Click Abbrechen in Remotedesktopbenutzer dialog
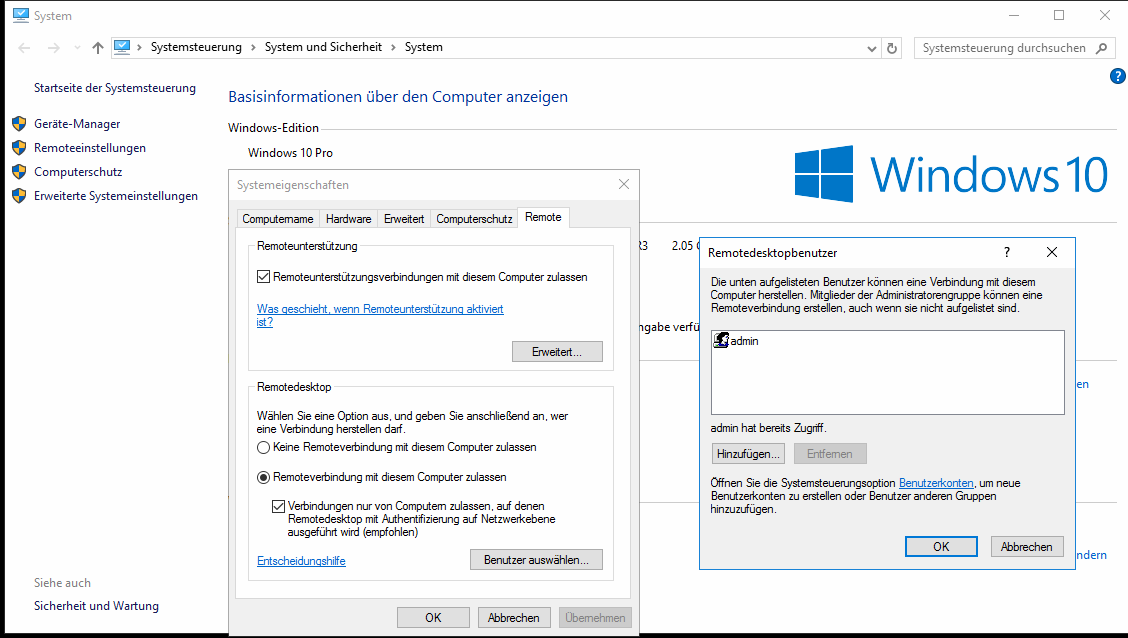The height and width of the screenshot is (638, 1128). pos(1027,547)
